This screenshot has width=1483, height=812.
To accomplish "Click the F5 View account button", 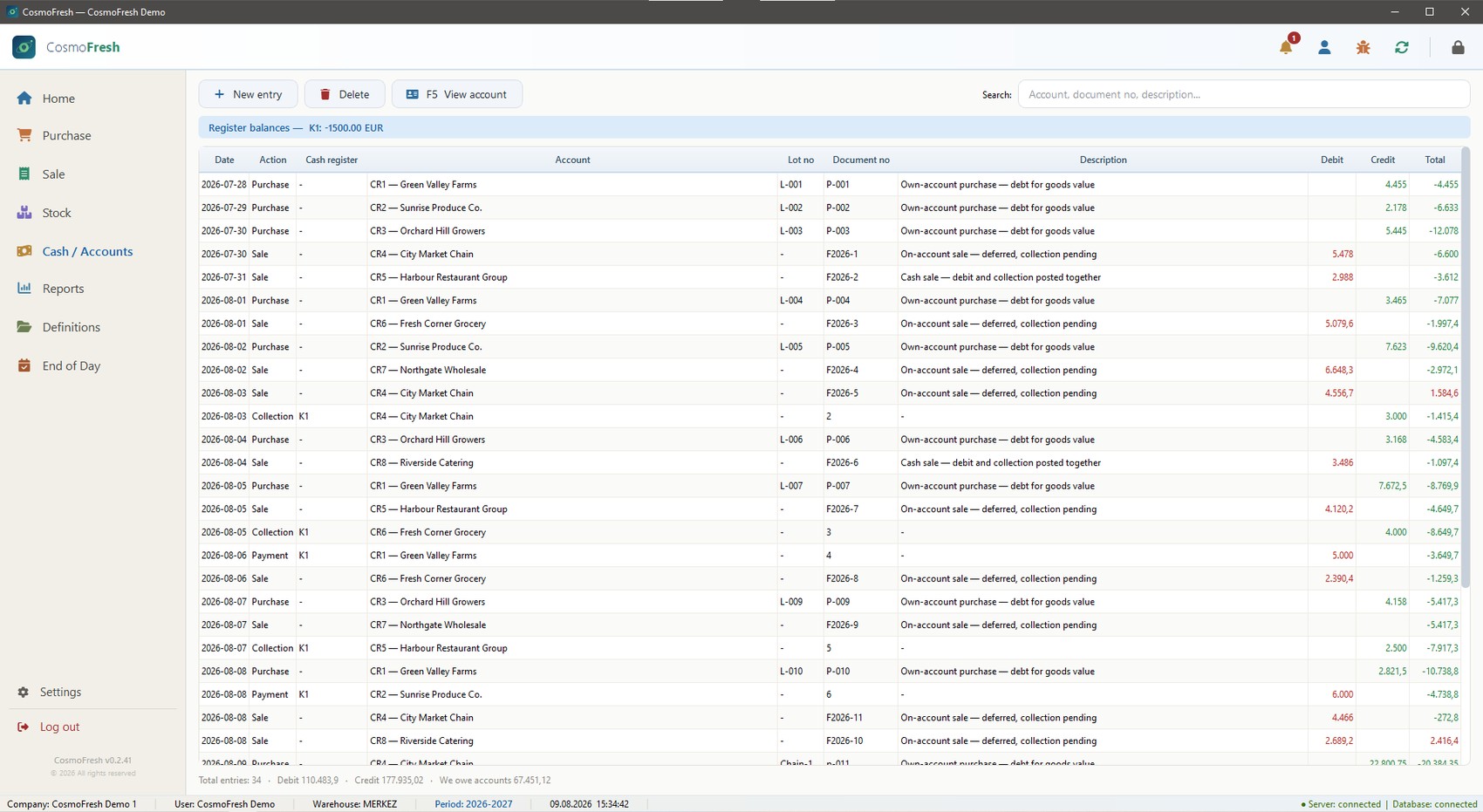I will click(x=457, y=94).
